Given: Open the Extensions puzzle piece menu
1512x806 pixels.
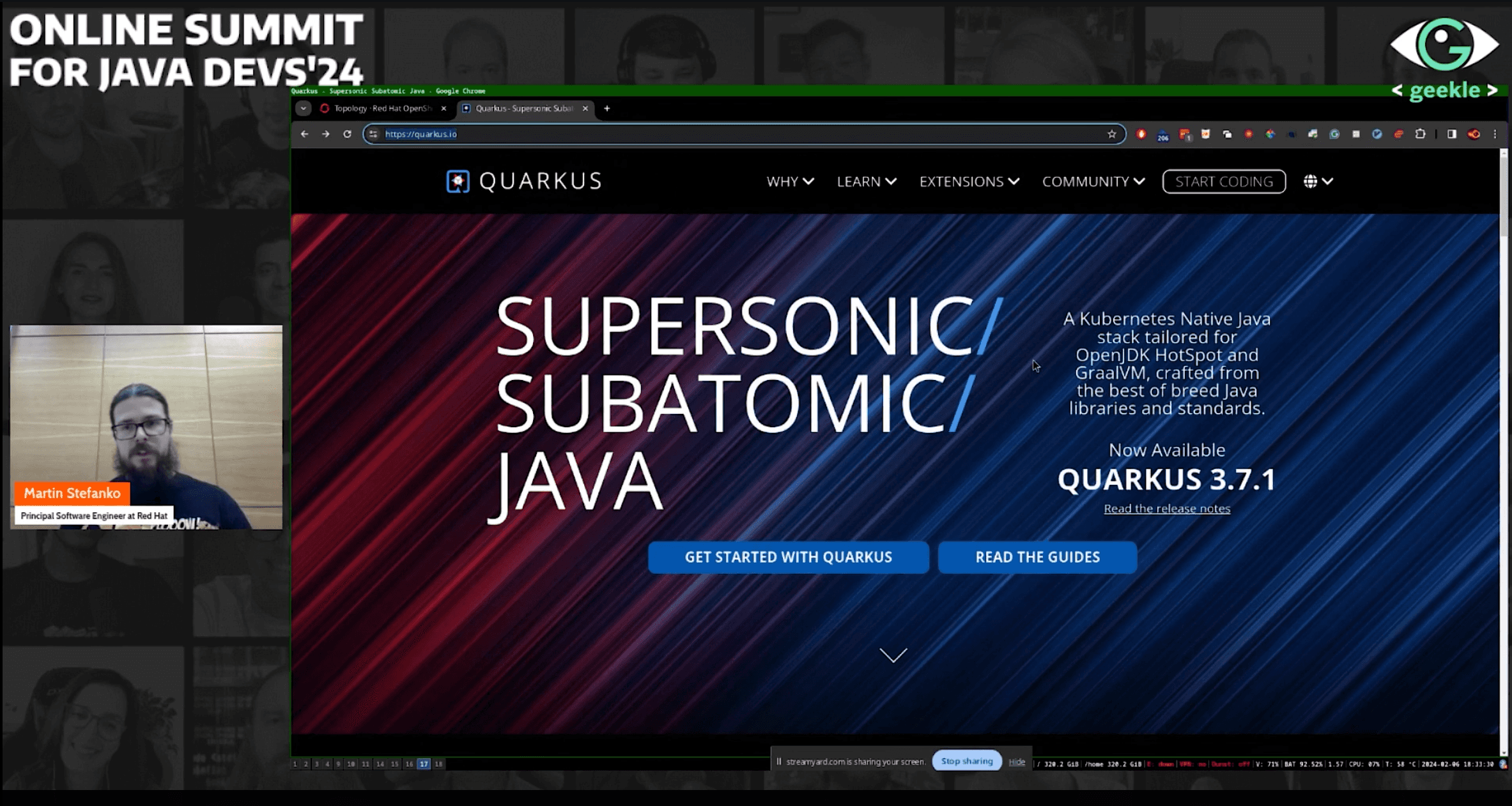Looking at the screenshot, I should 1420,134.
